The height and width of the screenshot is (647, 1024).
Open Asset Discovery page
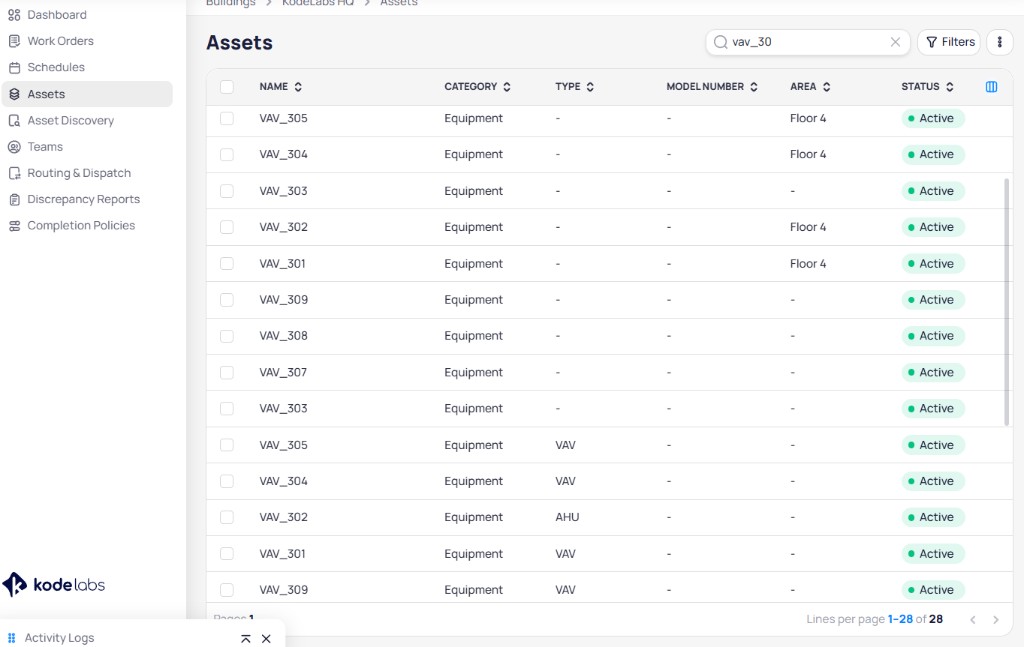[71, 120]
